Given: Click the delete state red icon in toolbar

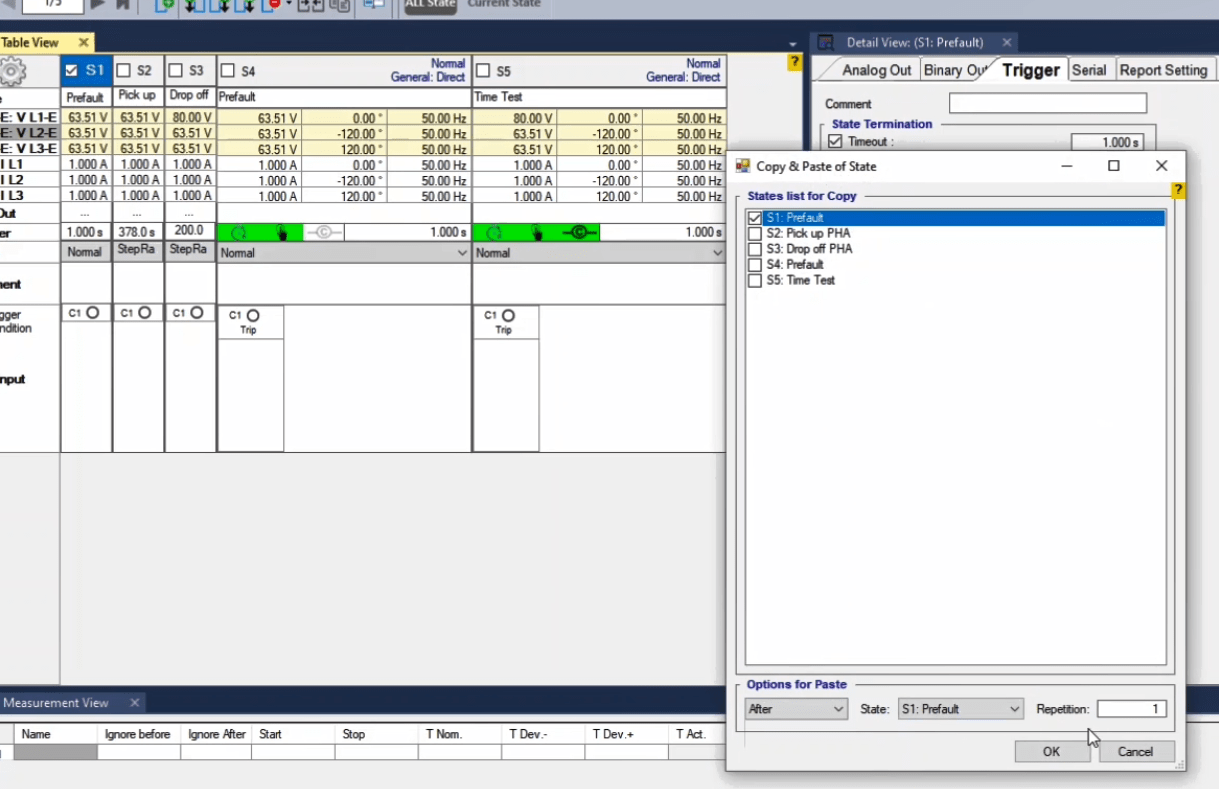Looking at the screenshot, I should [x=273, y=5].
